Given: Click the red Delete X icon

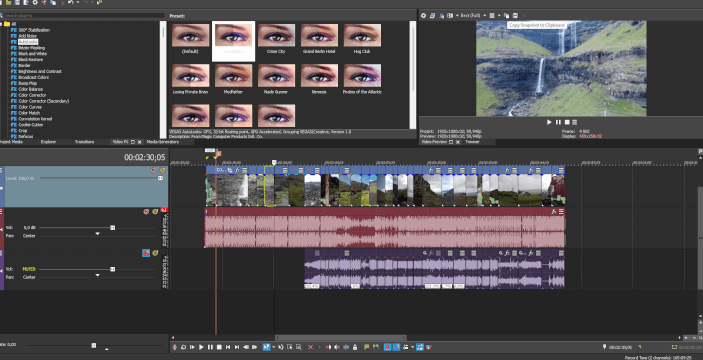Looking at the screenshot, I should point(310,347).
